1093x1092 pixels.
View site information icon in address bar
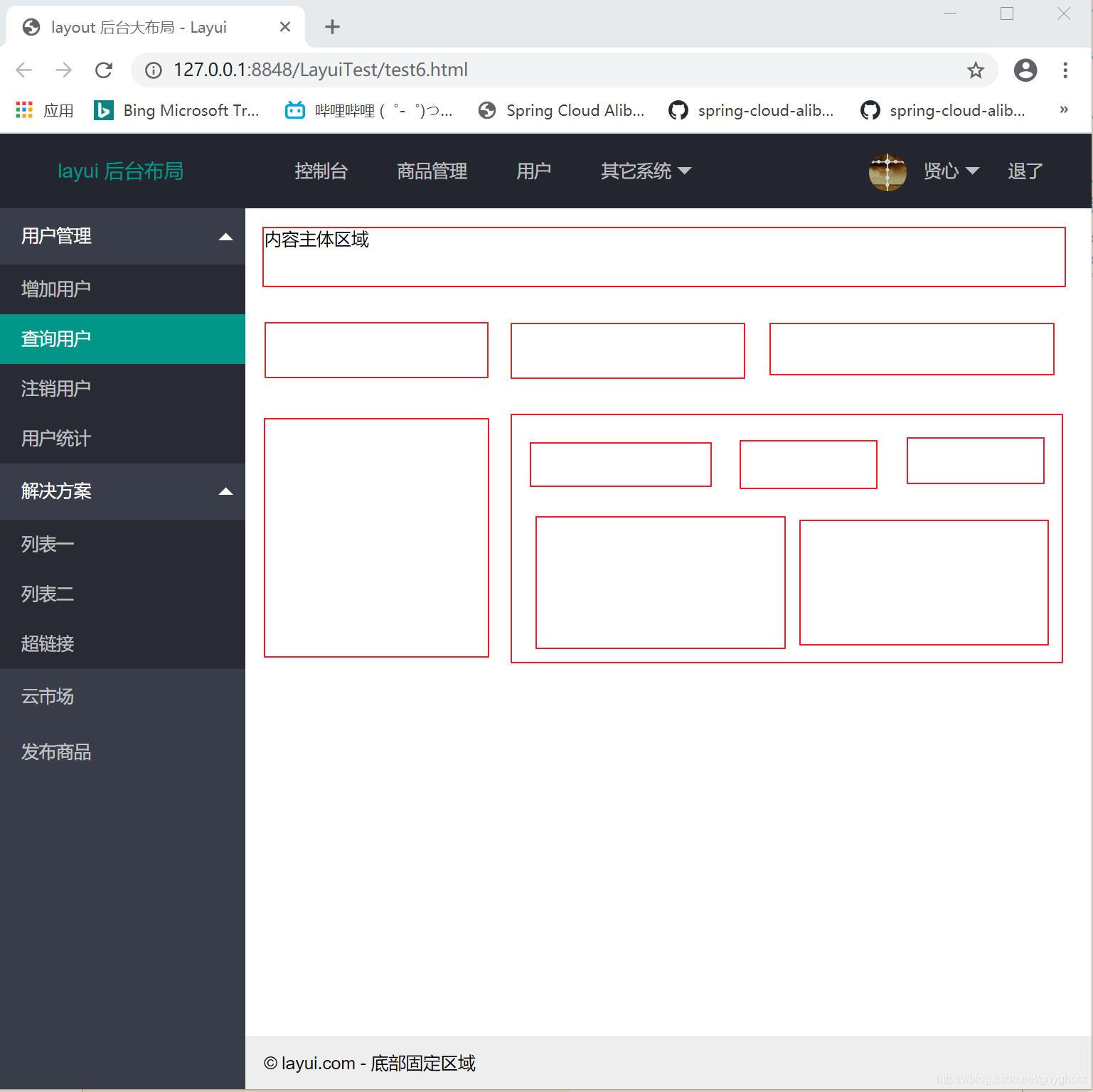tap(154, 70)
